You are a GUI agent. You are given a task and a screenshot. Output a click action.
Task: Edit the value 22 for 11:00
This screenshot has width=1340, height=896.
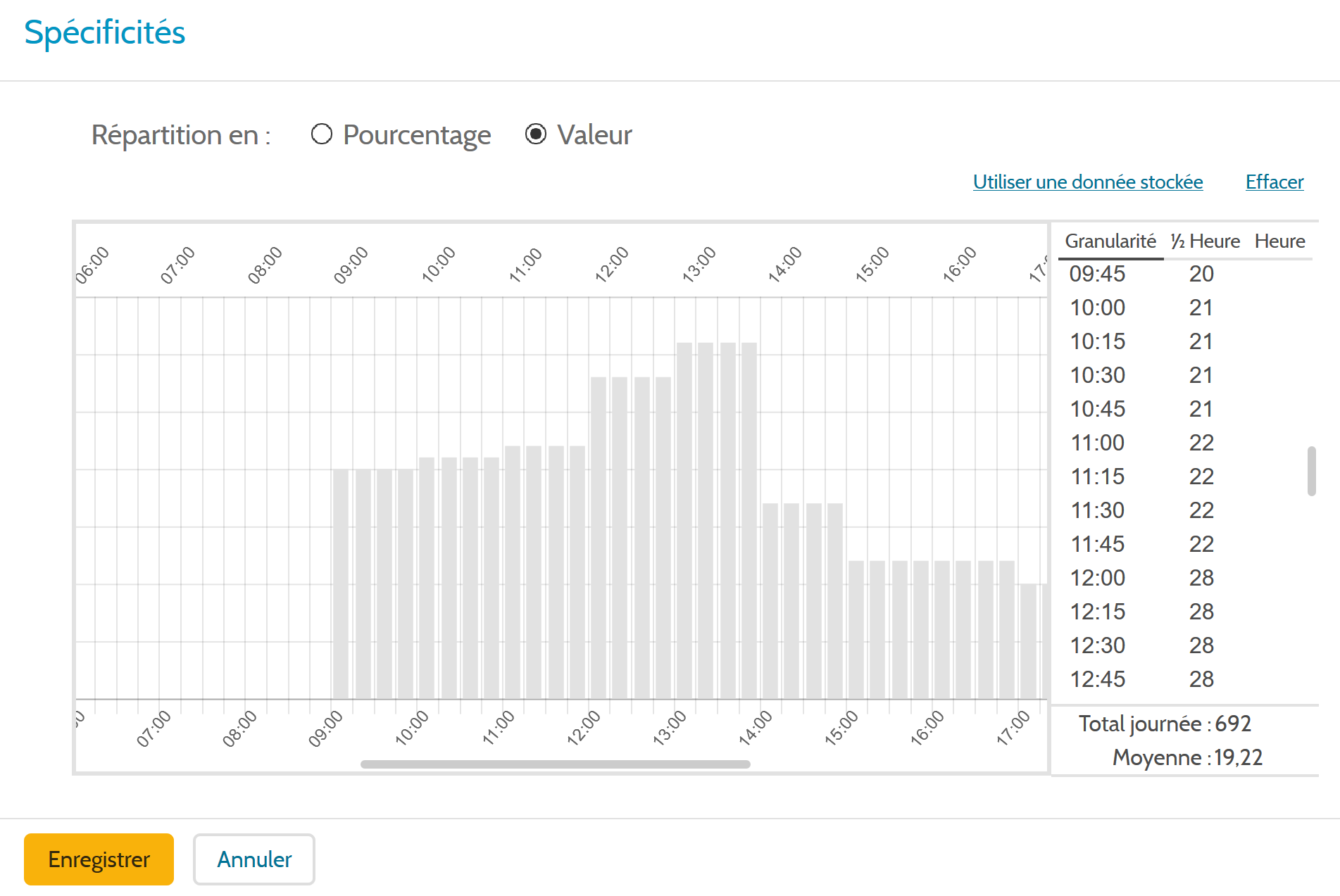tap(1201, 443)
